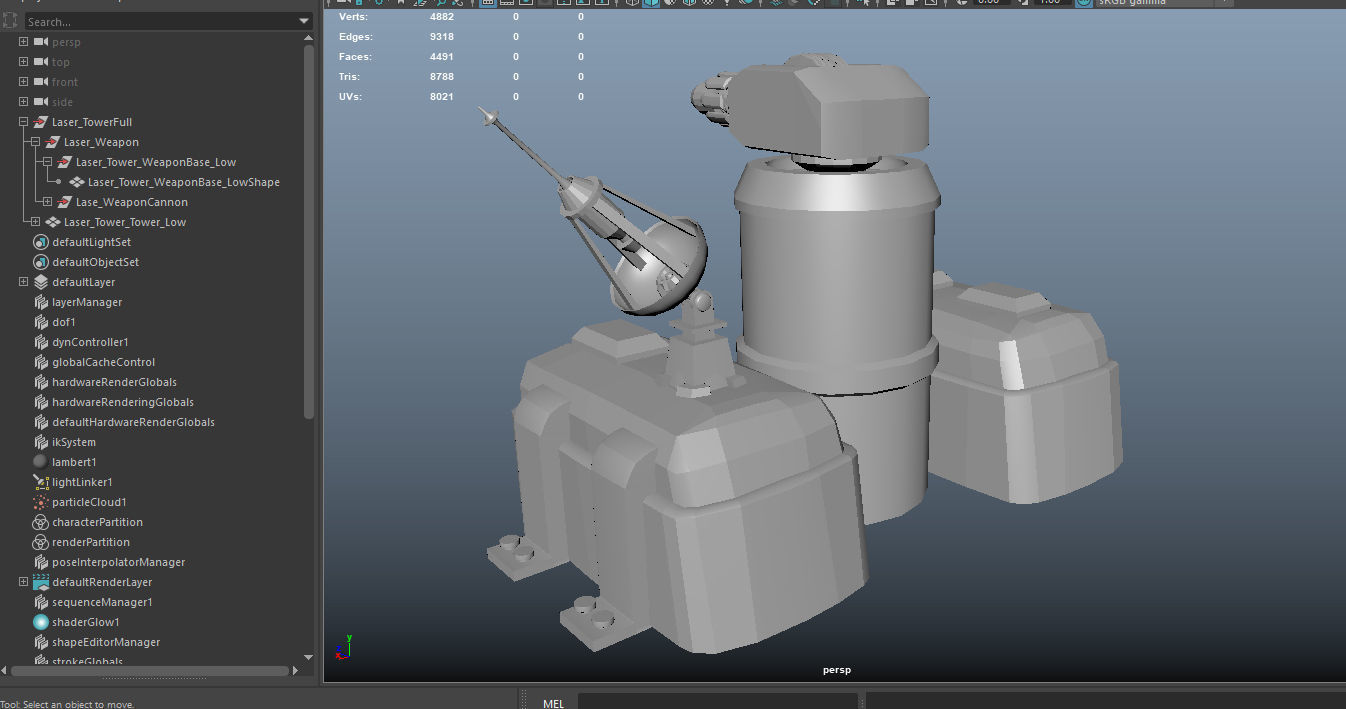1346x709 pixels.
Task: Click the Verts label in heads-up display
Action: [352, 17]
